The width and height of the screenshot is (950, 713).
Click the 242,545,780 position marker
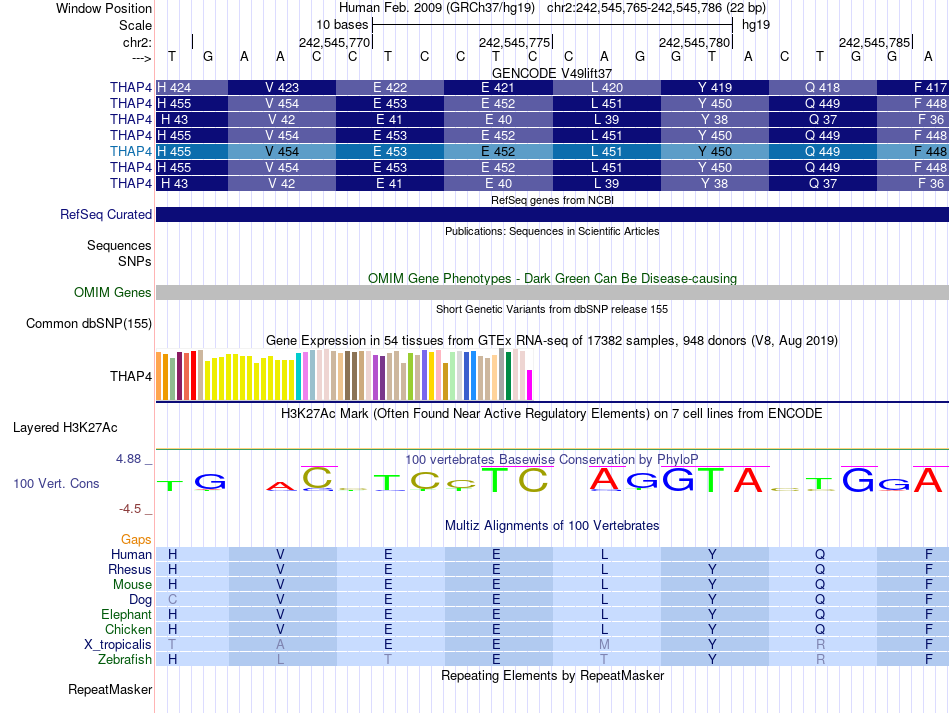[694, 42]
